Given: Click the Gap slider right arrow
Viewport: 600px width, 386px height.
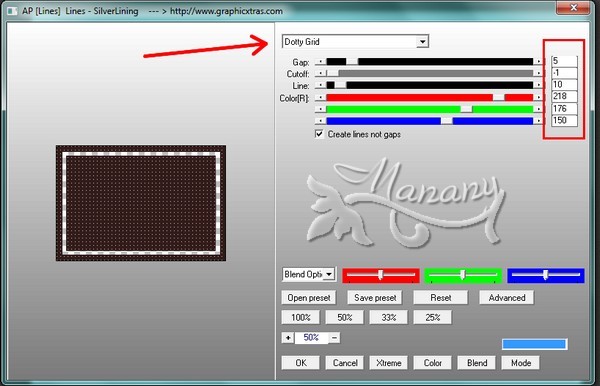Looking at the screenshot, I should (538, 62).
